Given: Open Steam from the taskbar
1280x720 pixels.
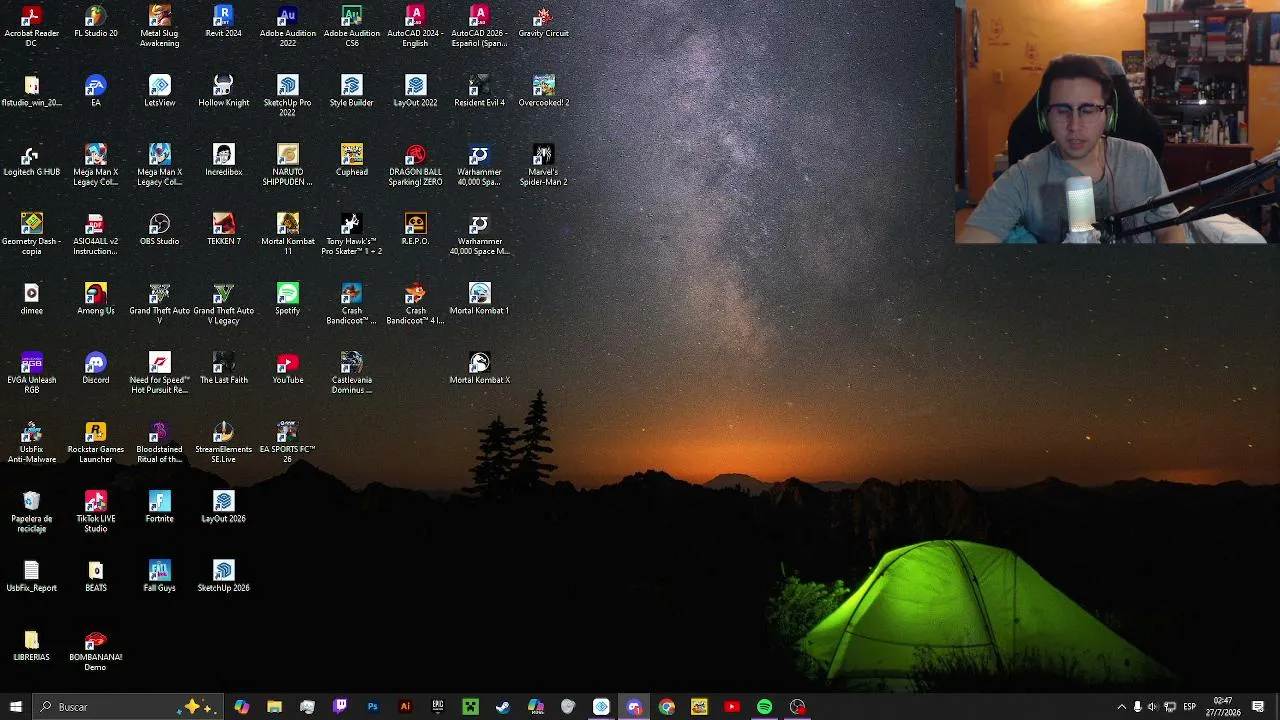Looking at the screenshot, I should coord(503,707).
